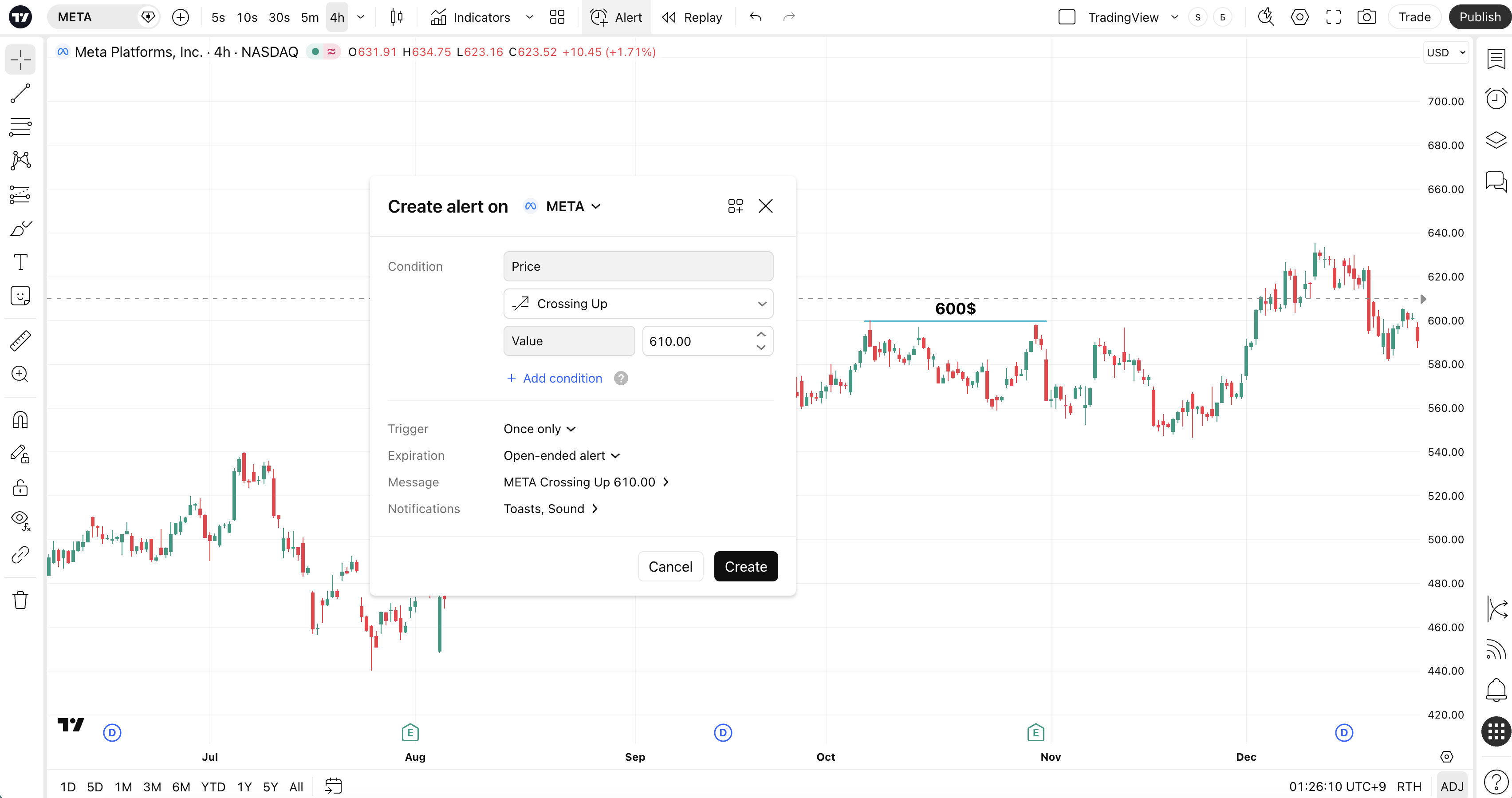
Task: Open the Replay bar mode
Action: coord(692,17)
